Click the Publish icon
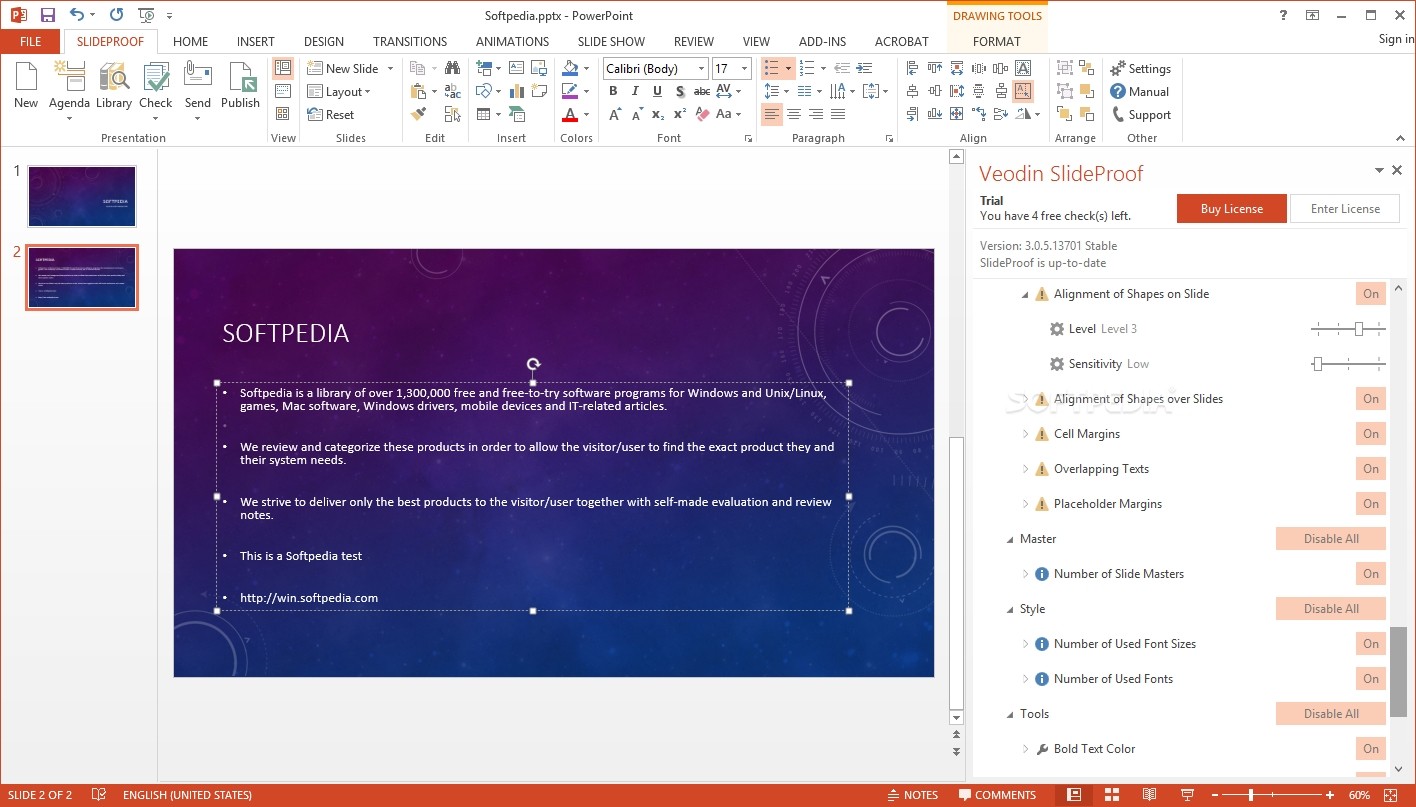Image resolution: width=1416 pixels, height=807 pixels. tap(240, 86)
